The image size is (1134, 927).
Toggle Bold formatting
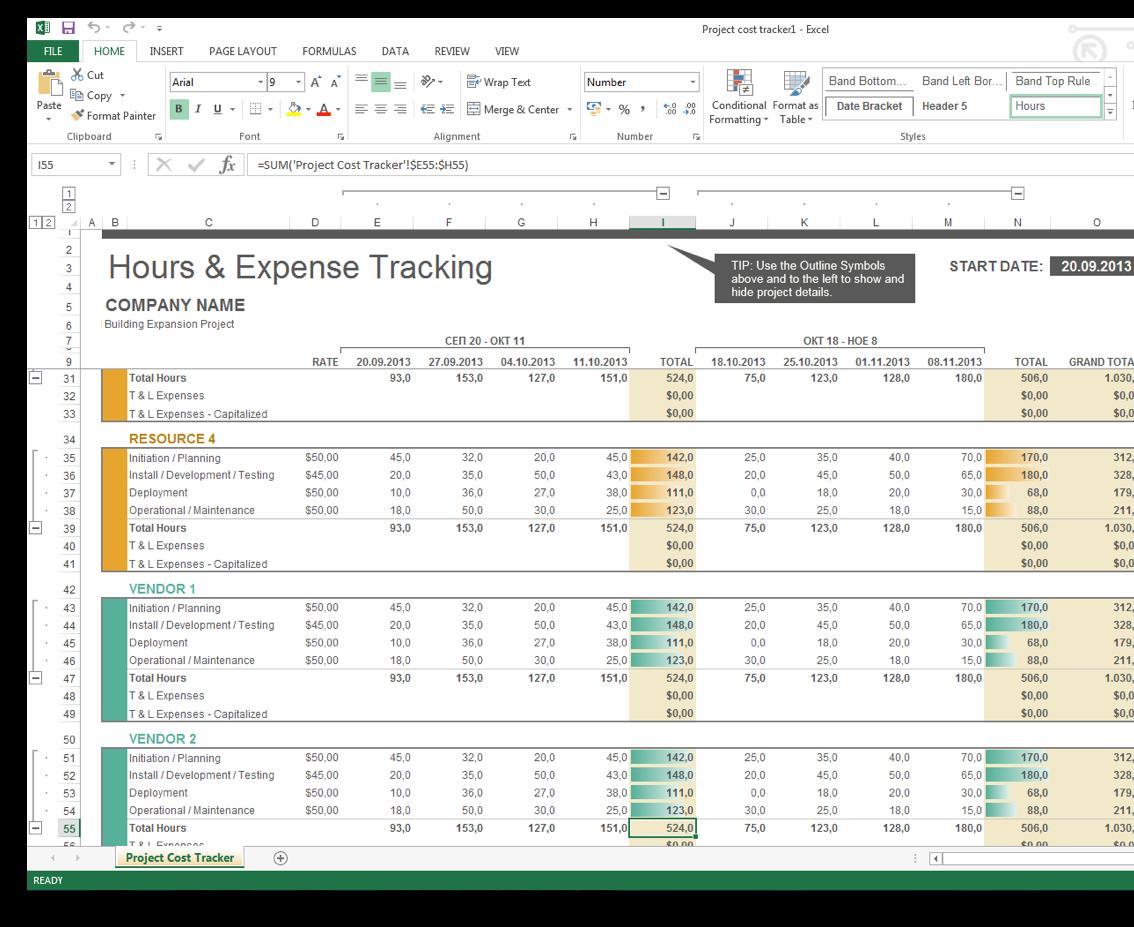point(178,109)
